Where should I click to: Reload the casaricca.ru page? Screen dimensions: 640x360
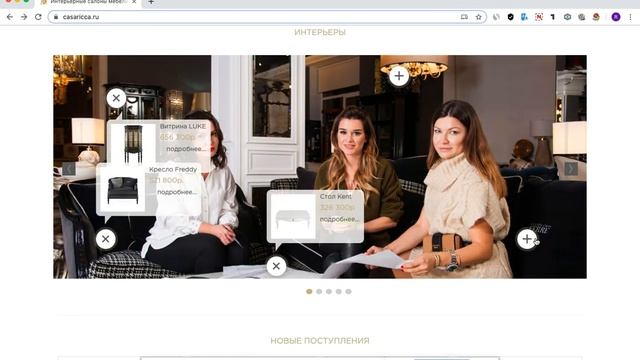(38, 17)
